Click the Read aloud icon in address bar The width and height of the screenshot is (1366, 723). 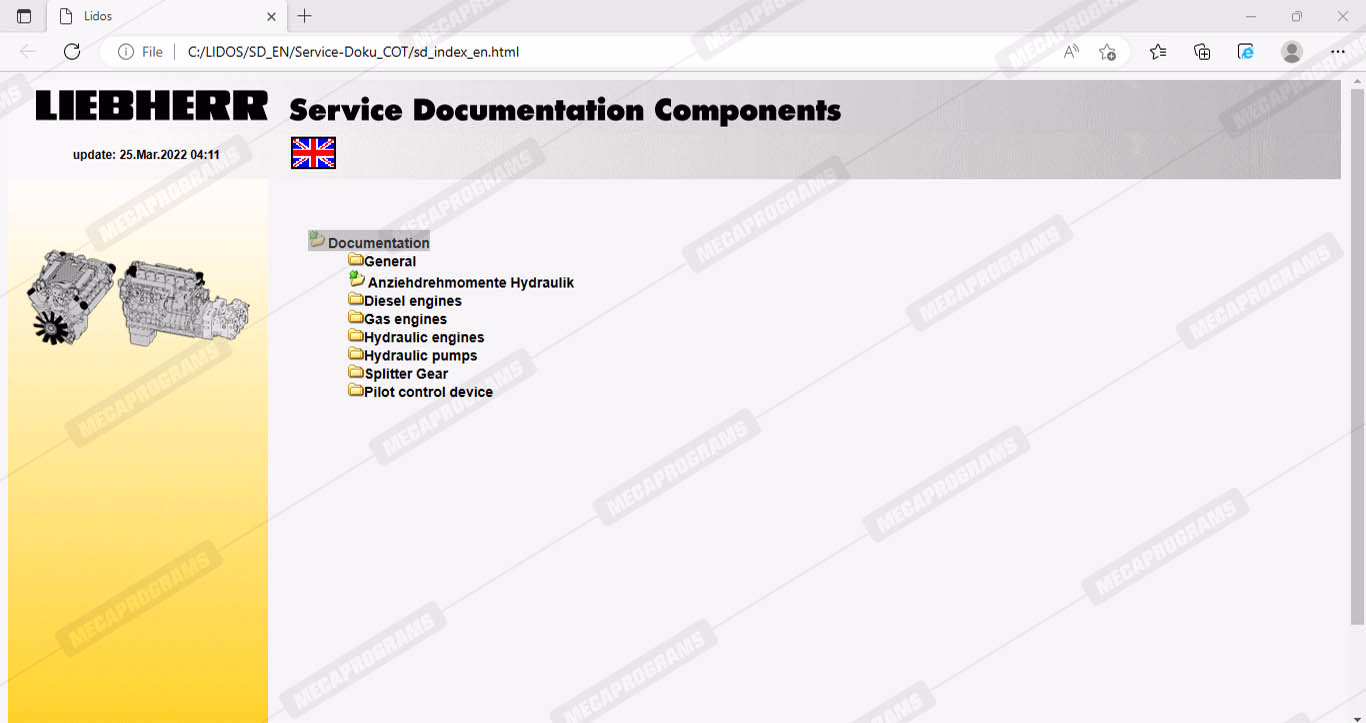click(x=1071, y=52)
